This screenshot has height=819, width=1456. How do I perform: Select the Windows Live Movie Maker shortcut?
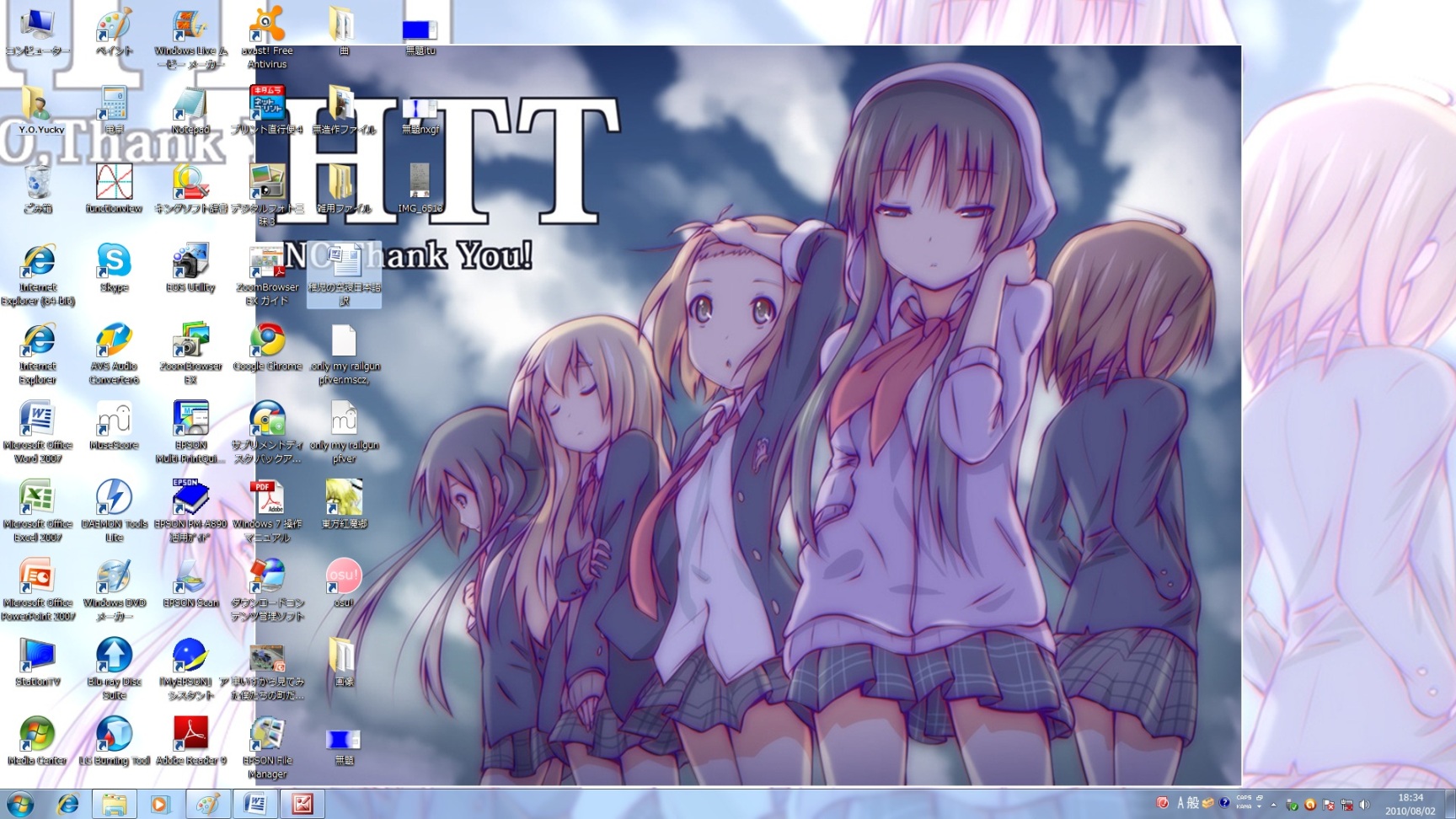[x=190, y=40]
